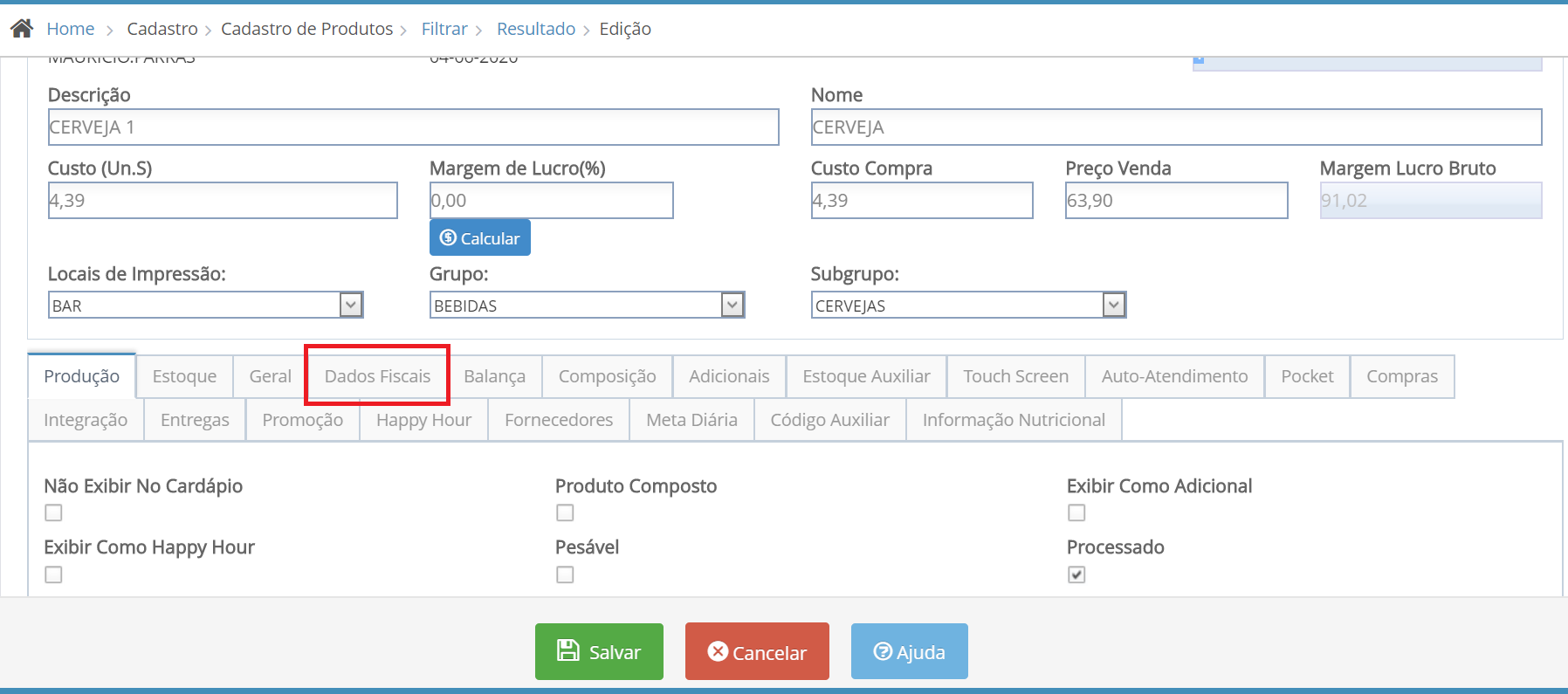Open the Compras tab
The width and height of the screenshot is (1568, 694).
coord(1402,376)
